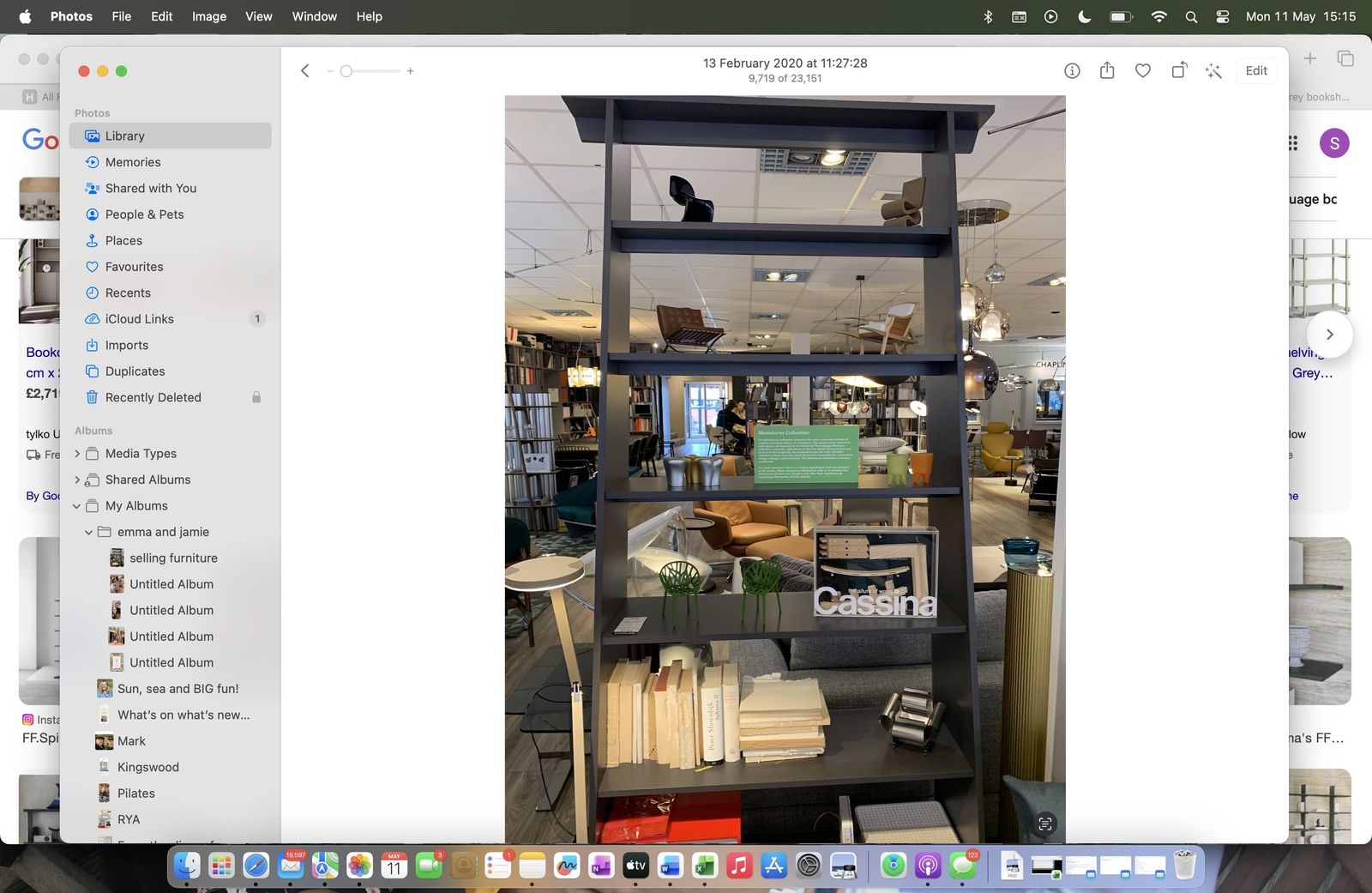Expand Media Types group
Screen dimensions: 1372x893
click(77, 453)
